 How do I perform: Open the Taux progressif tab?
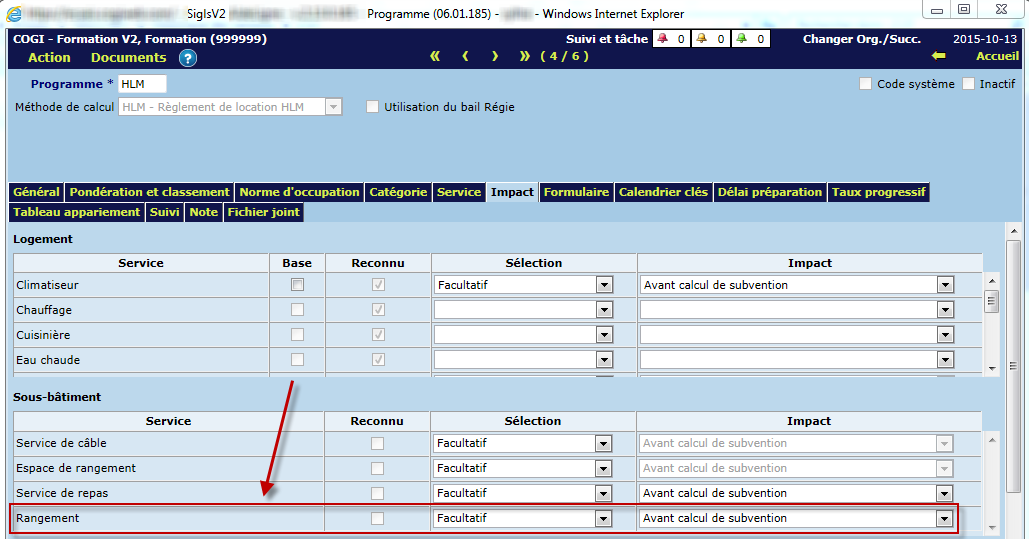(x=878, y=192)
